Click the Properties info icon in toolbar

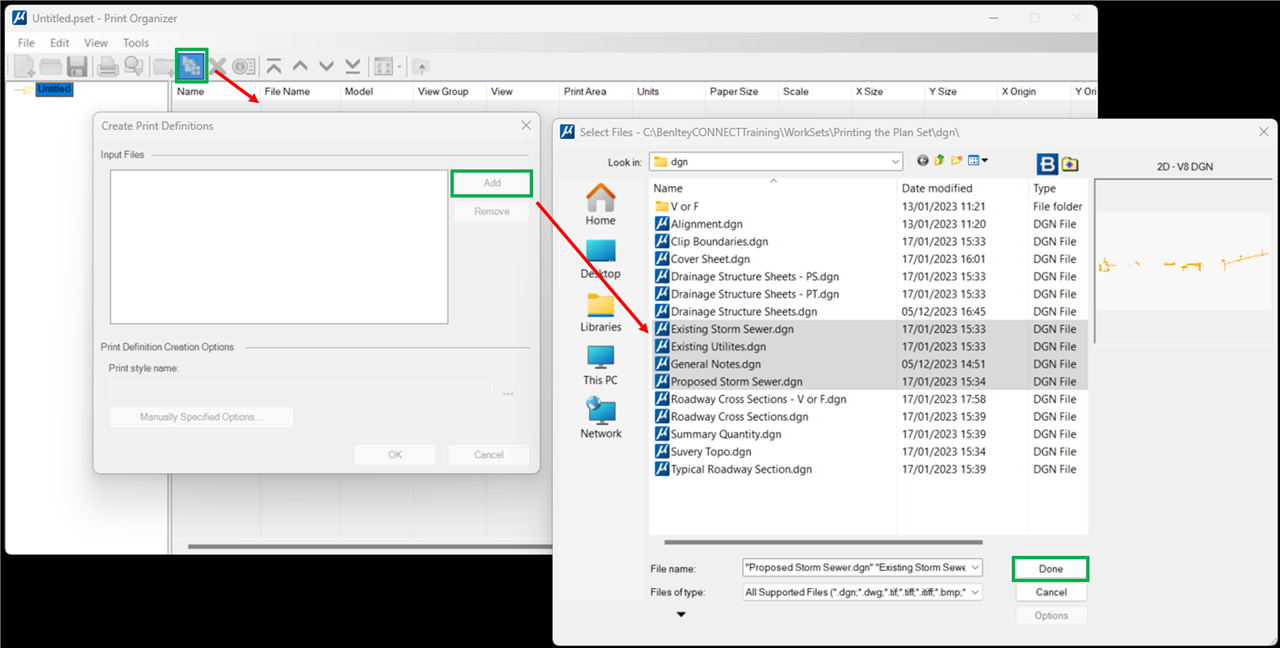point(242,67)
